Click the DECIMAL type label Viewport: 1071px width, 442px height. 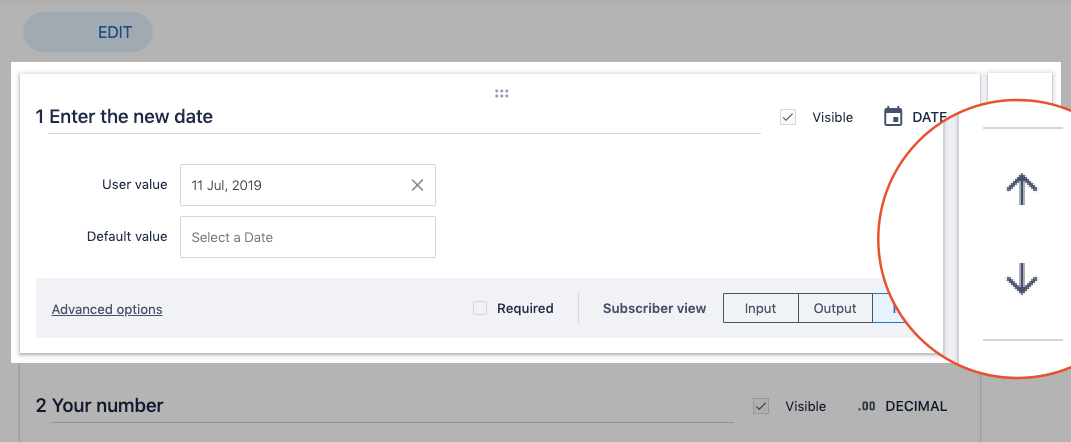pyautogui.click(x=915, y=406)
